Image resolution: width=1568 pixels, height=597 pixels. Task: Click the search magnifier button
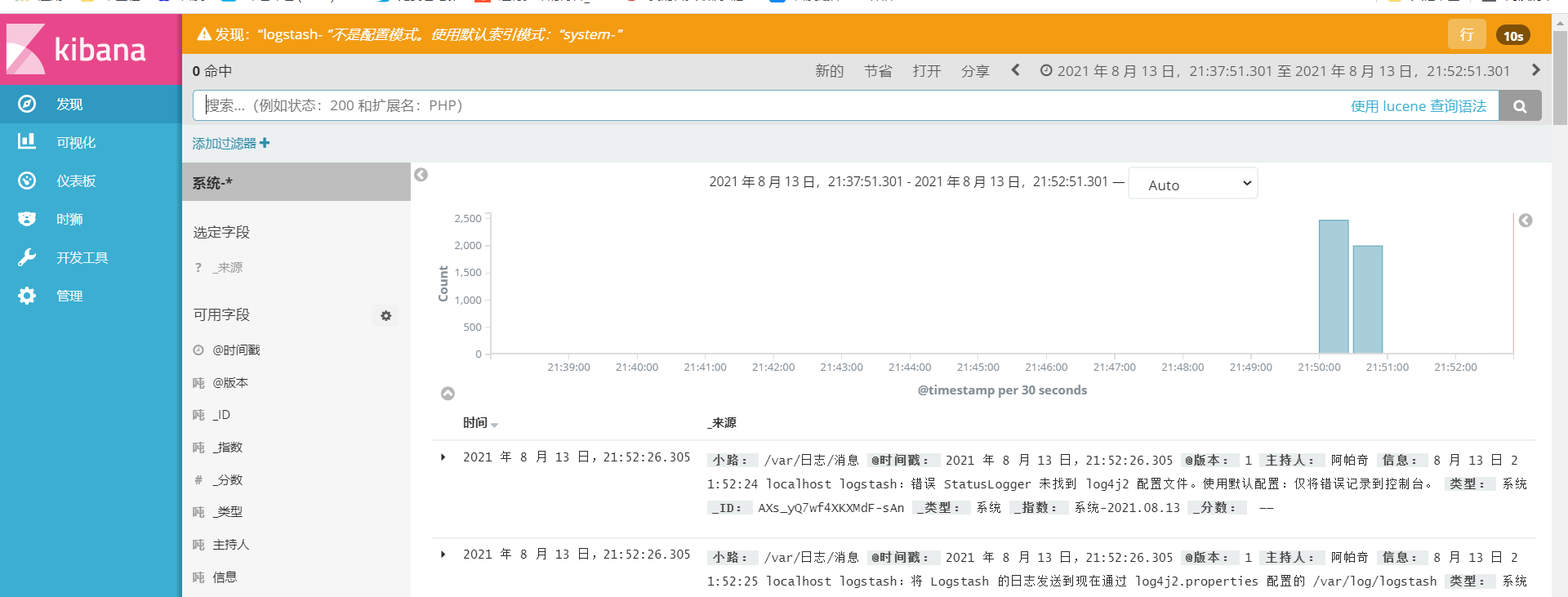tap(1520, 105)
